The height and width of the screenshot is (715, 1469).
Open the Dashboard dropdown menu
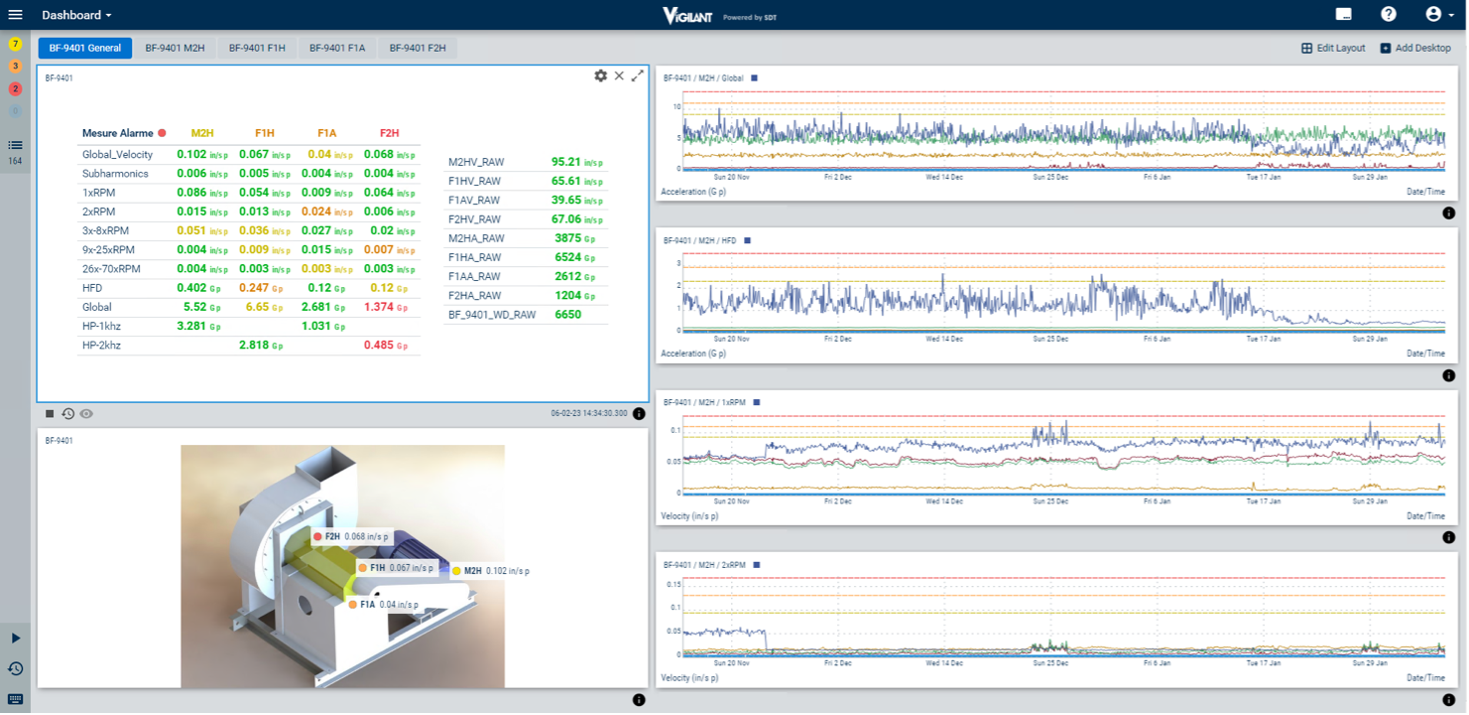[77, 15]
